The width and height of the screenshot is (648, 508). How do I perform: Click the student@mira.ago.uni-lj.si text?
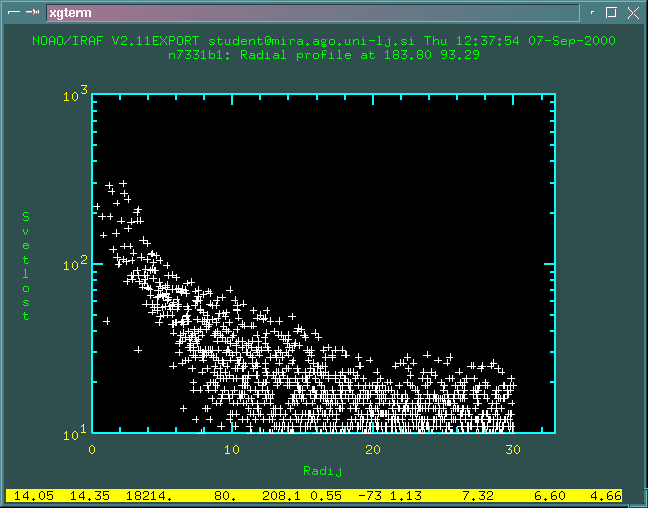coord(311,41)
